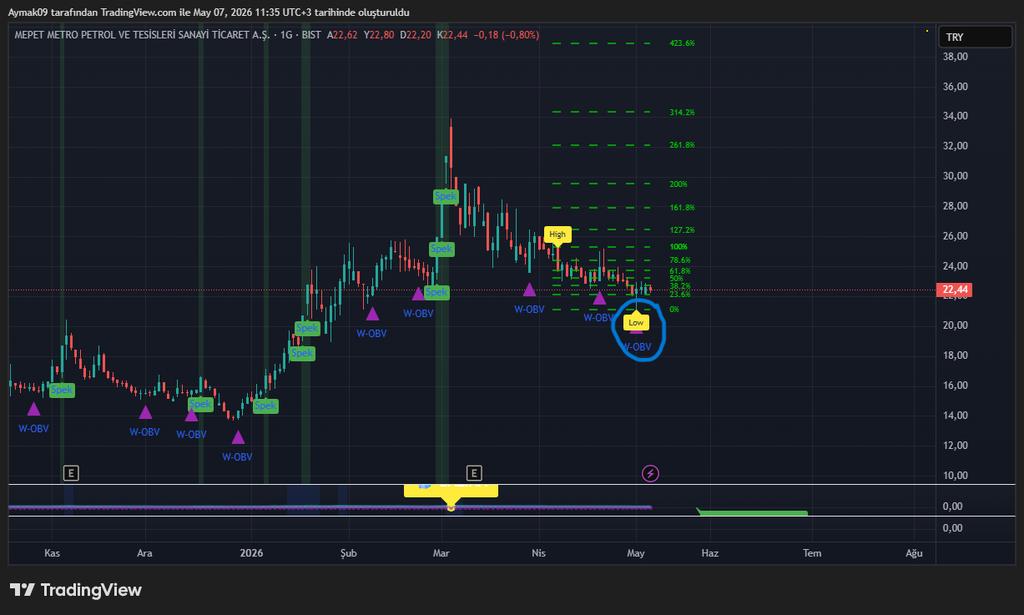Click the earnings E icon near November
This screenshot has height=615, width=1024.
[x=71, y=473]
